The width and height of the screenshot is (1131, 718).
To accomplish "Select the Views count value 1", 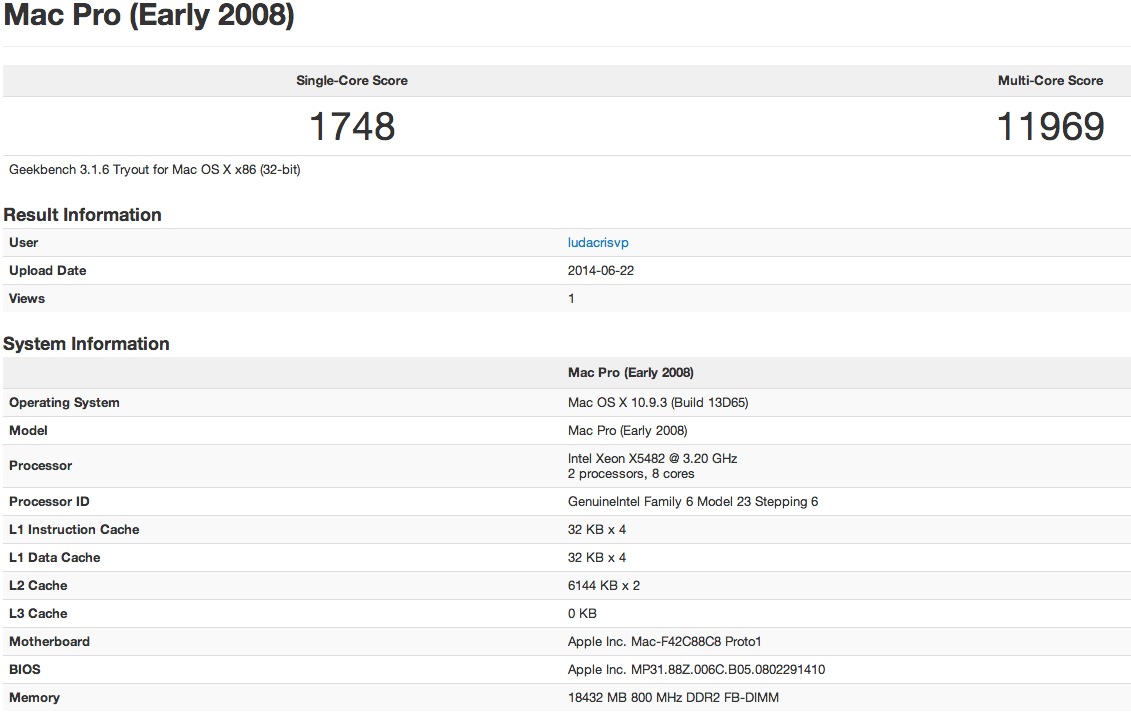I will 571,299.
